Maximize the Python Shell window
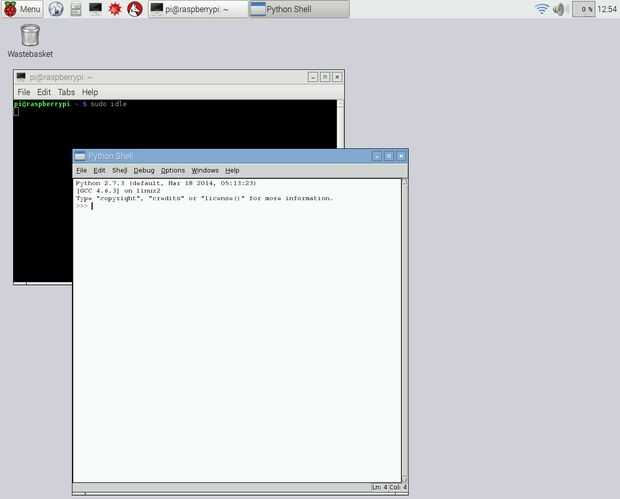620x499 pixels. [389, 156]
